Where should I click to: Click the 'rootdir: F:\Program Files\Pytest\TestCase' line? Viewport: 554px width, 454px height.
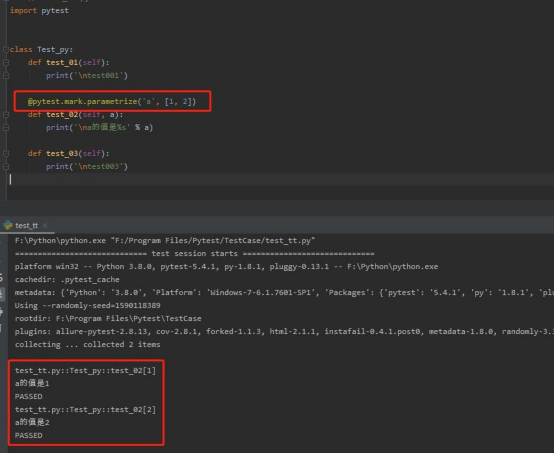click(108, 318)
